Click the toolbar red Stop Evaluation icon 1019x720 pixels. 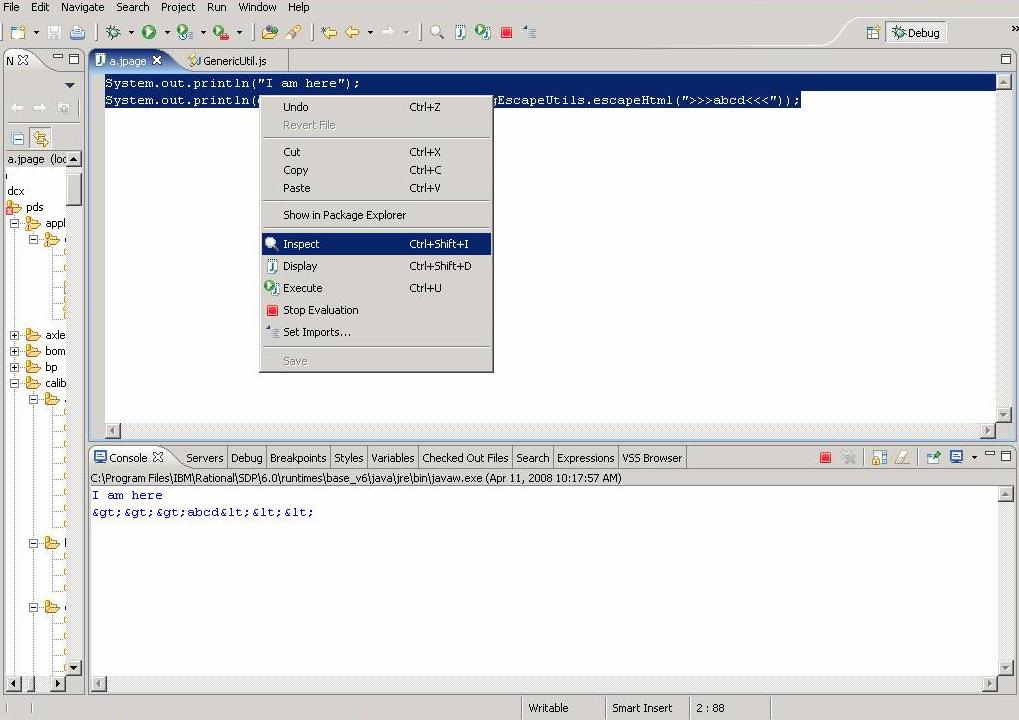tap(507, 32)
